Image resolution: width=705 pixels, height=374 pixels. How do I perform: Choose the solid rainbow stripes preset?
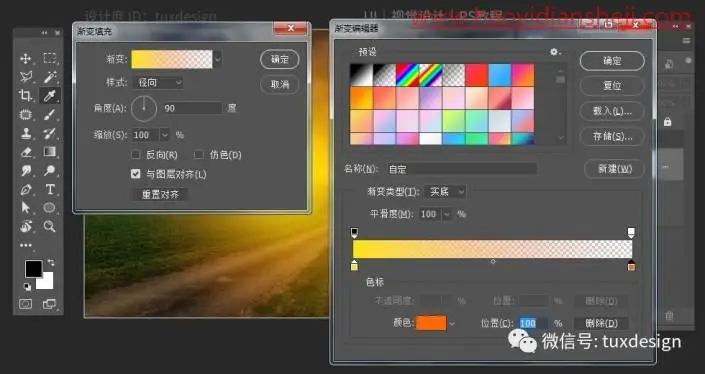(407, 75)
